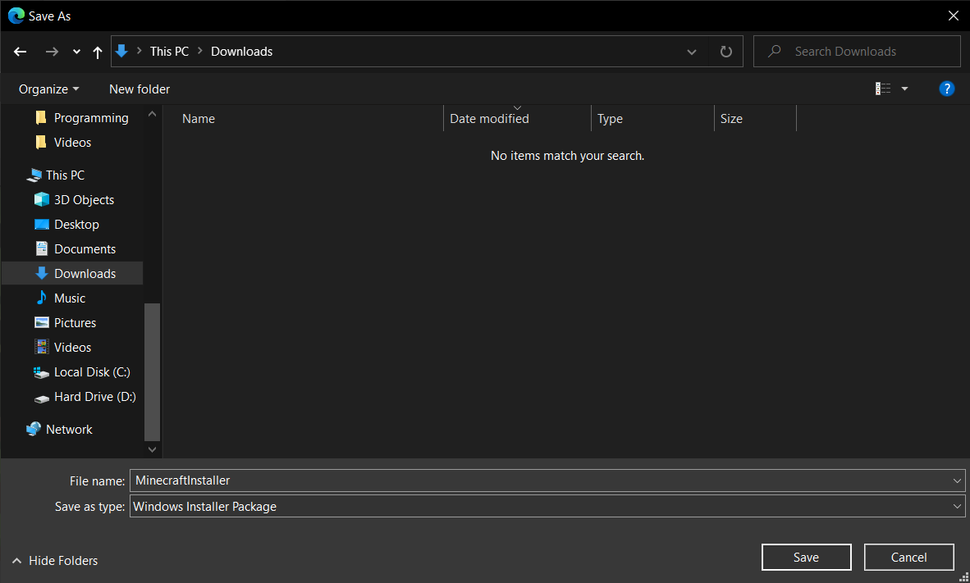Image resolution: width=970 pixels, height=583 pixels.
Task: Open Local Disk (C:) from the sidebar
Action: [89, 371]
